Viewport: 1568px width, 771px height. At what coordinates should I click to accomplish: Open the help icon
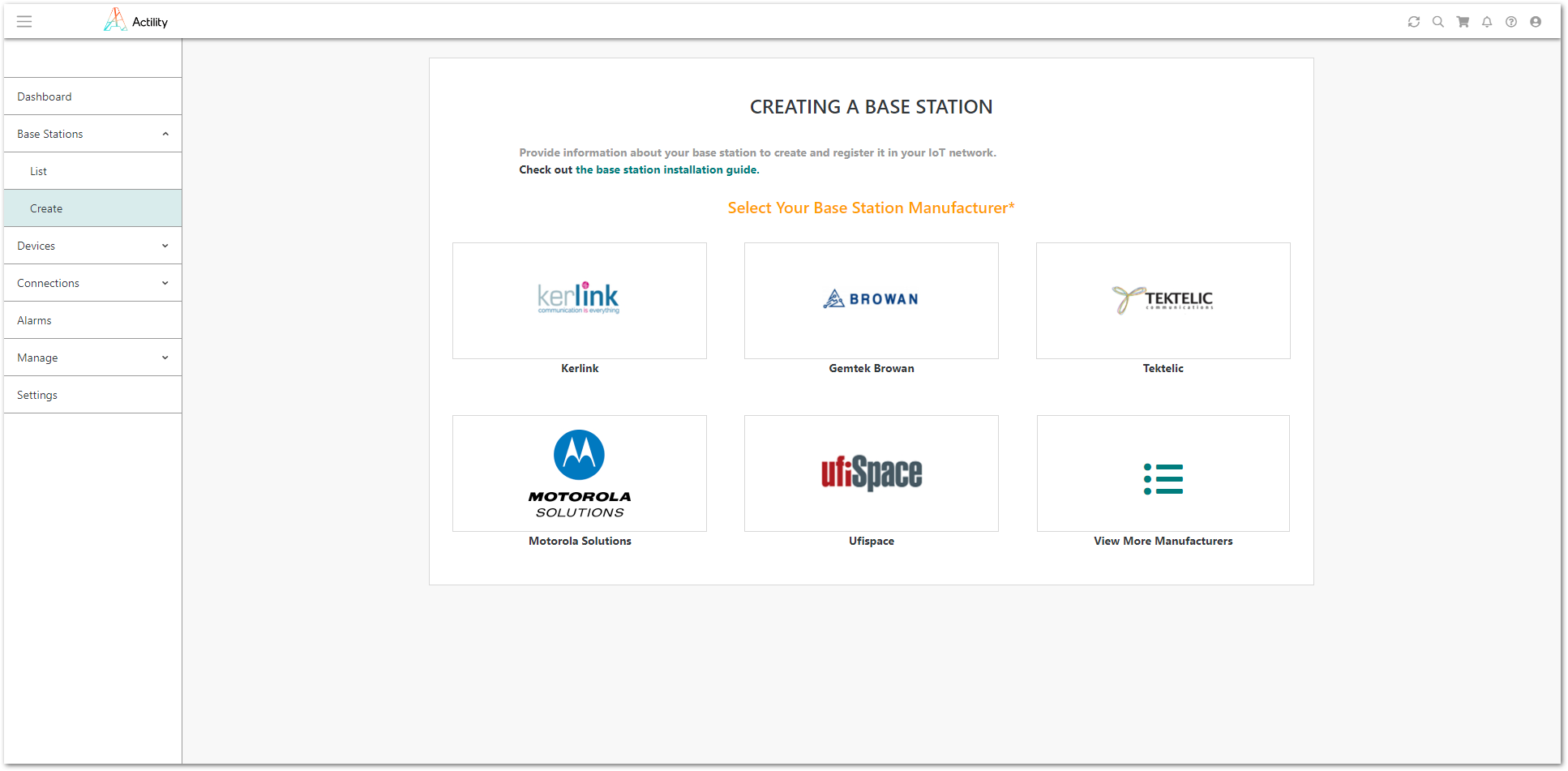click(1511, 22)
